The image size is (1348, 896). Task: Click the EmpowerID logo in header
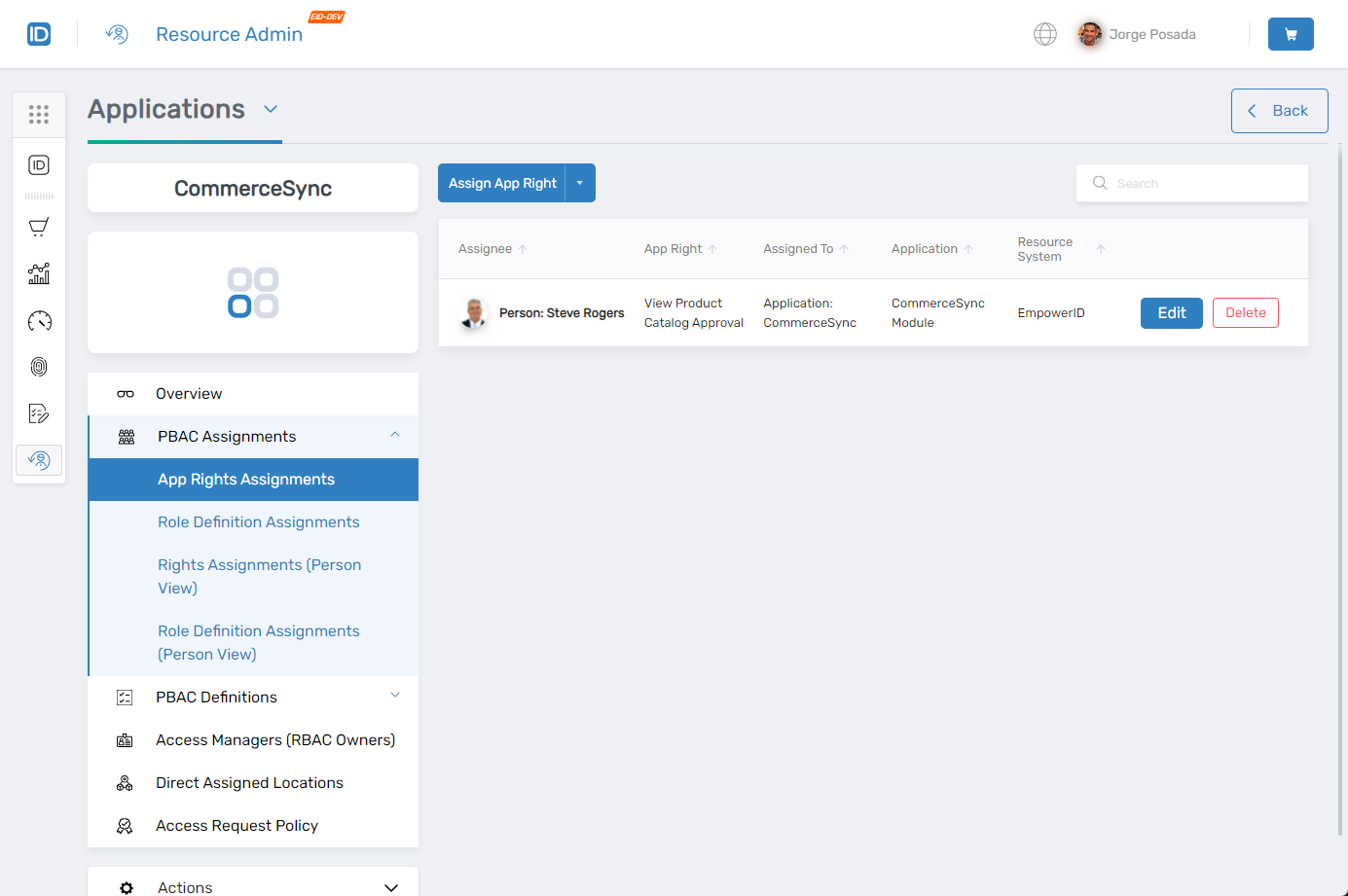39,34
